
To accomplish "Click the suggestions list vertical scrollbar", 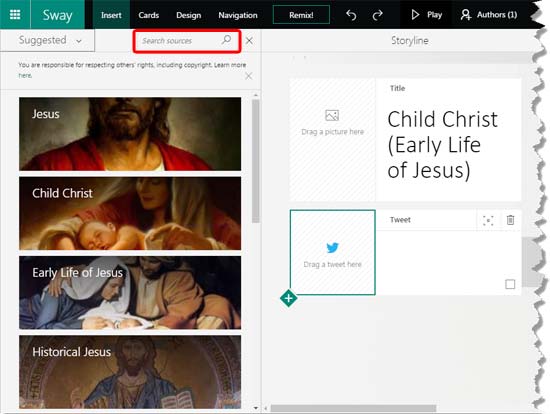I will click(256, 161).
